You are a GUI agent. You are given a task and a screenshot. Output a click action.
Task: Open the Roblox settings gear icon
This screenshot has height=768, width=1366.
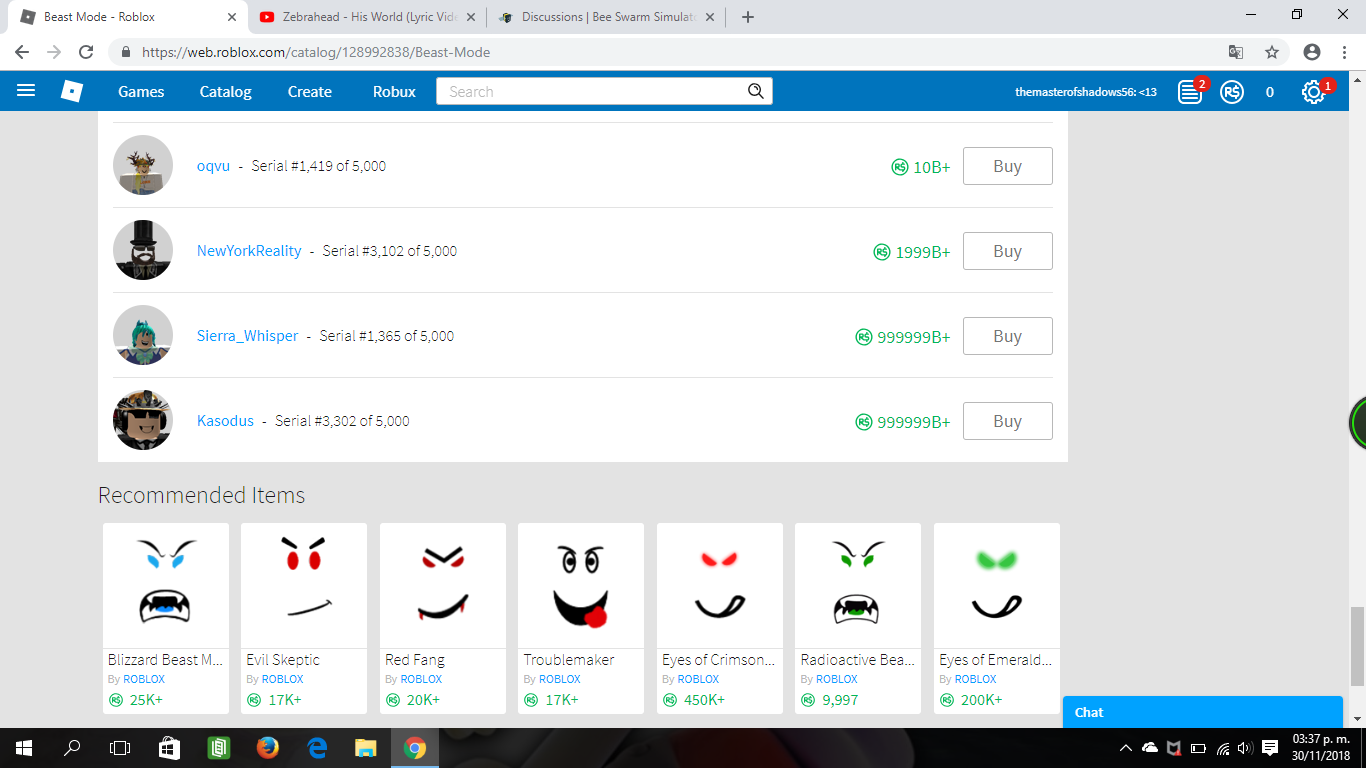pos(1312,92)
